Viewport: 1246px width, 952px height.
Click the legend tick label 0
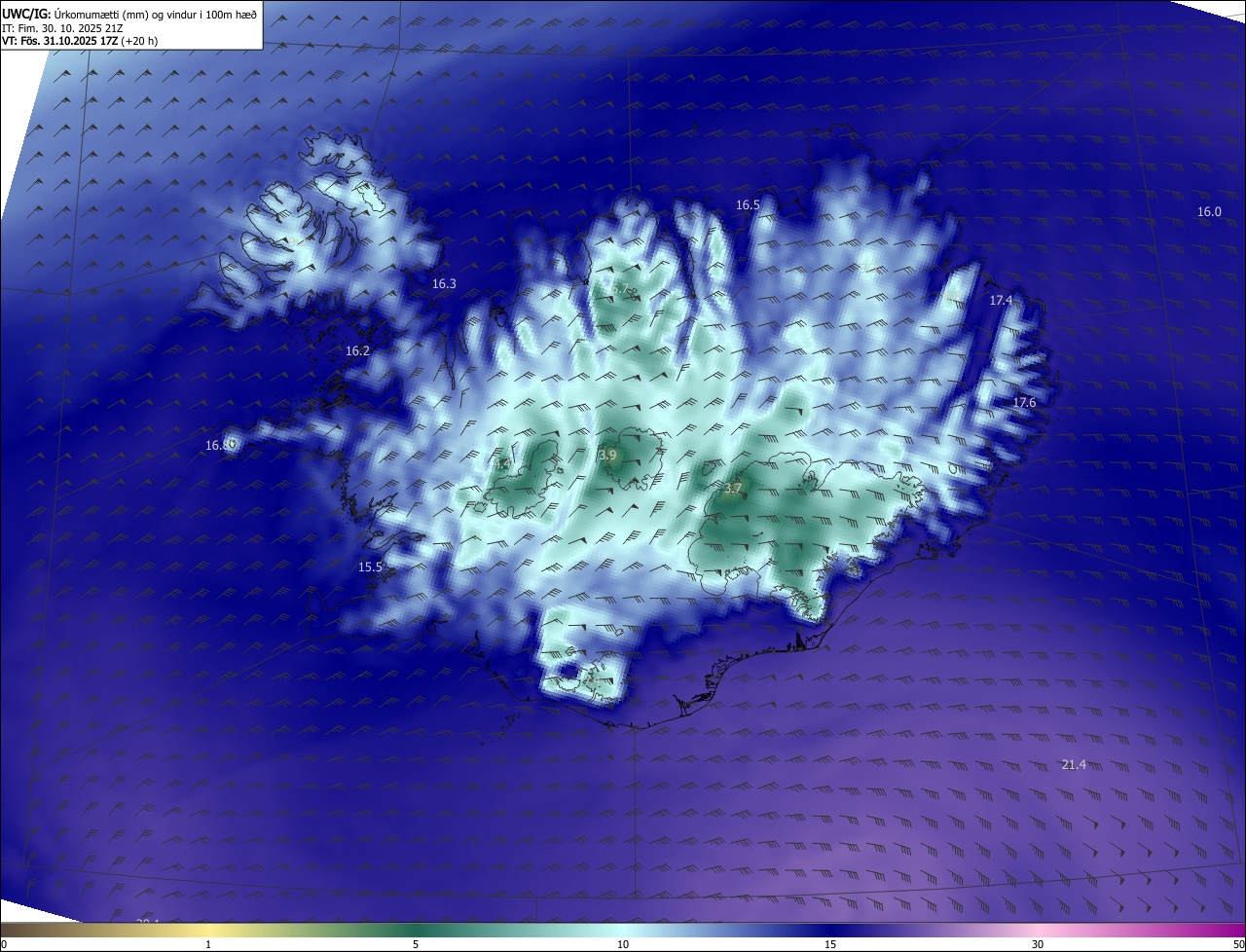point(3,944)
